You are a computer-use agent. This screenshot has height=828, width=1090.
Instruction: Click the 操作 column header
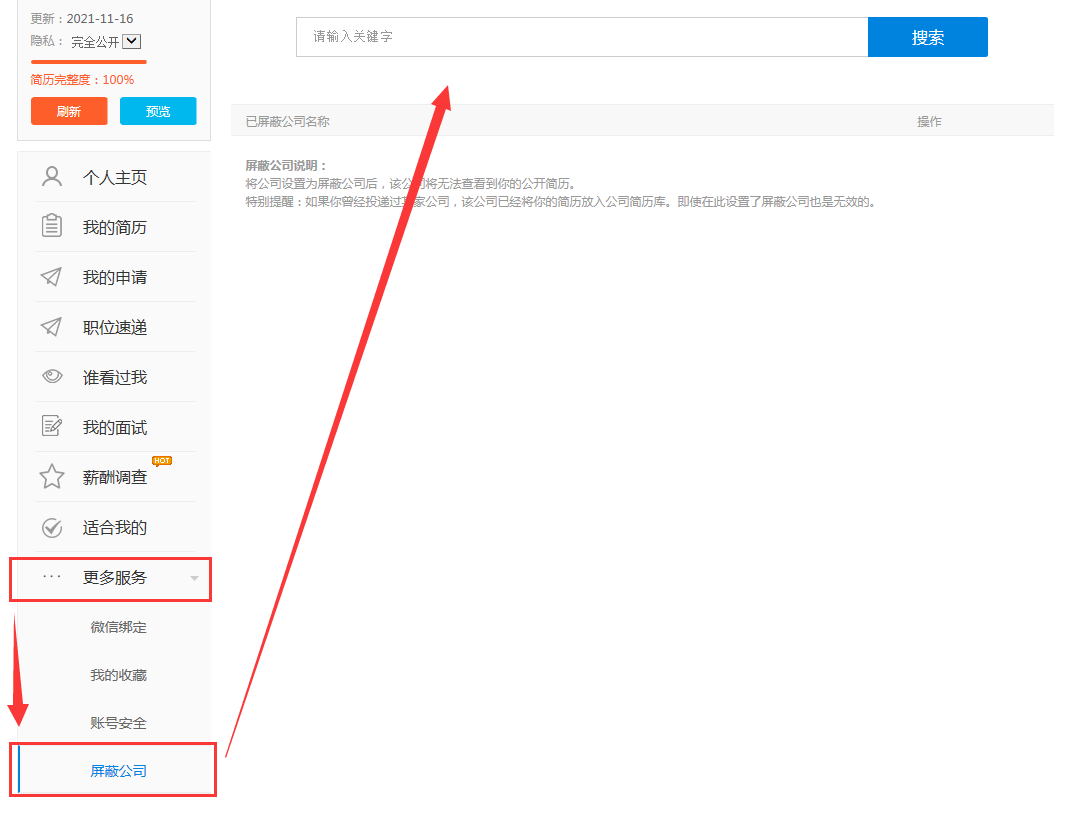(929, 122)
